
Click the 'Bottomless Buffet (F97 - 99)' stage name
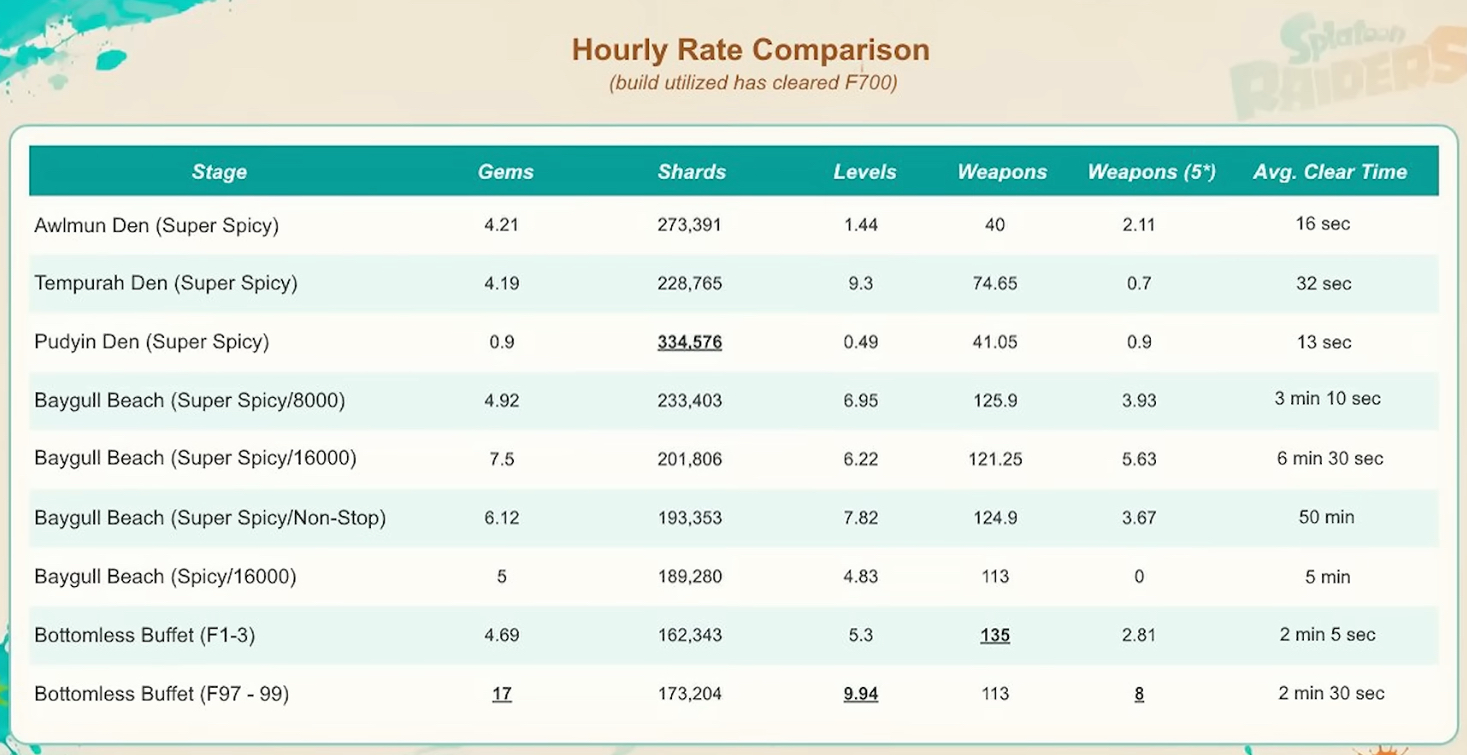tap(161, 694)
